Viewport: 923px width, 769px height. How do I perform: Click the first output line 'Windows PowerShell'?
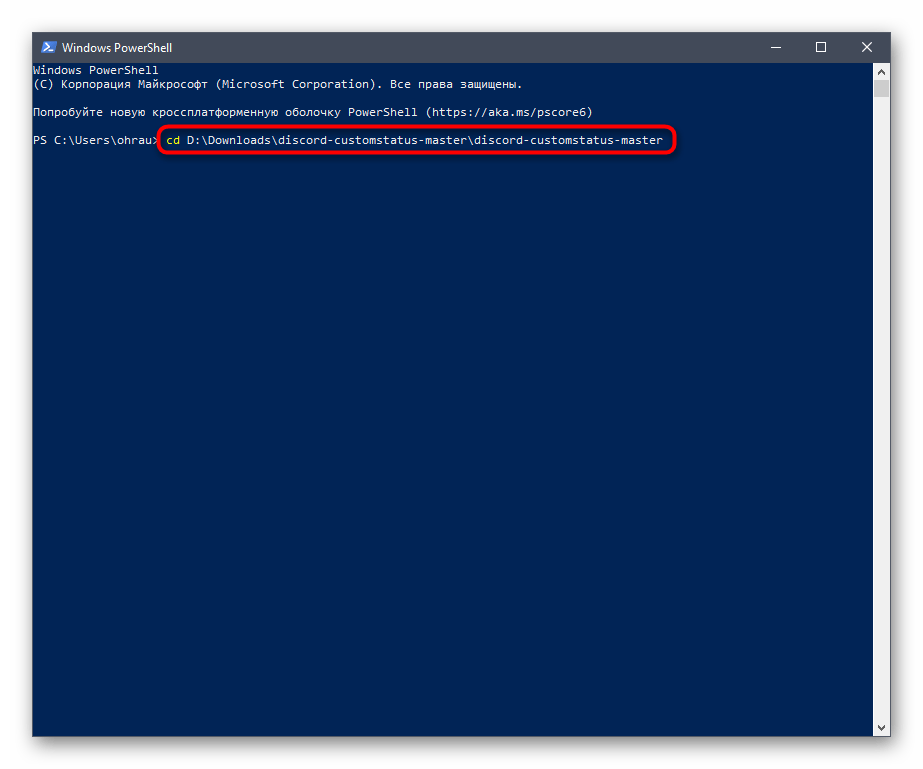pos(96,70)
